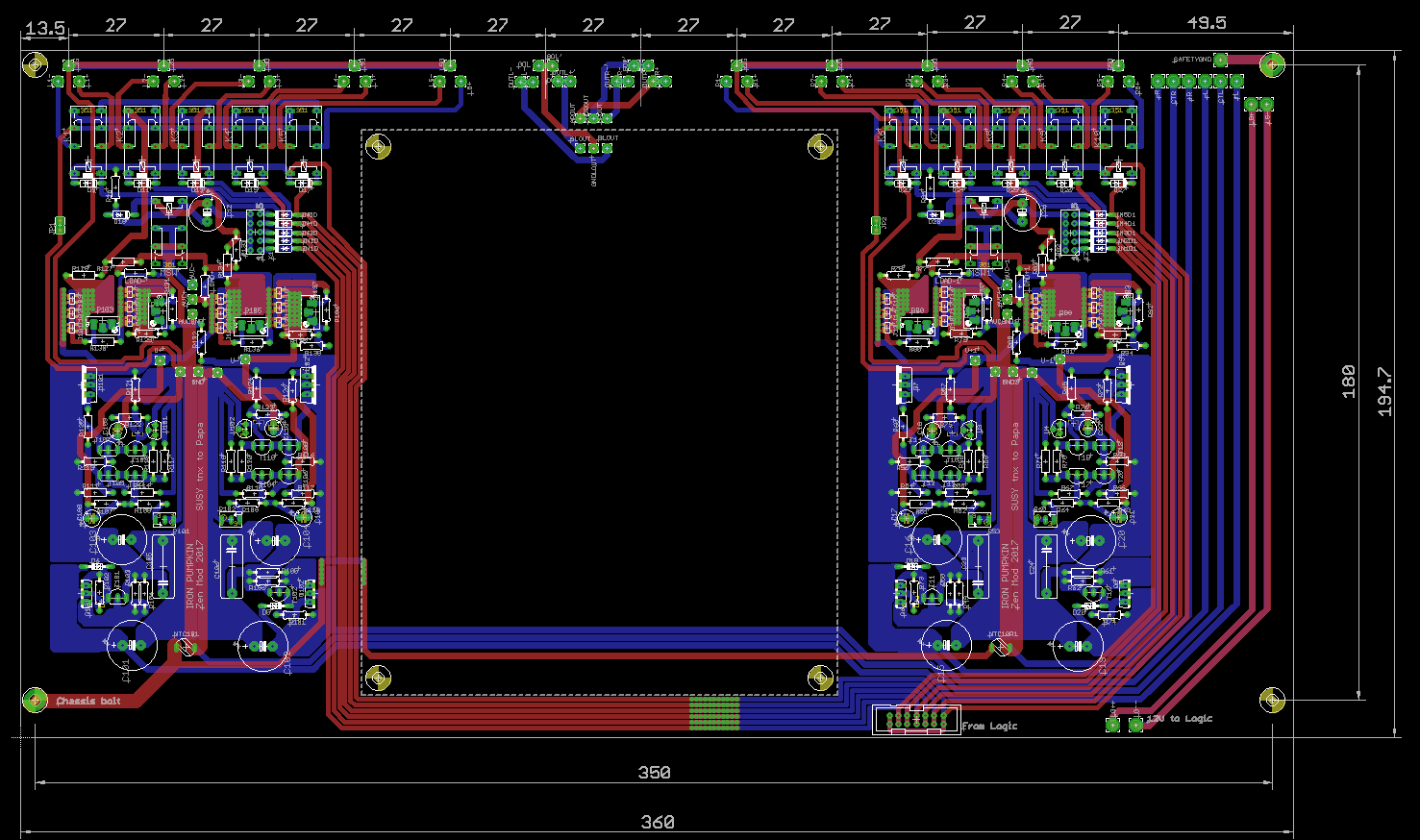Select the Chassis bolt mounting pad

(35, 700)
